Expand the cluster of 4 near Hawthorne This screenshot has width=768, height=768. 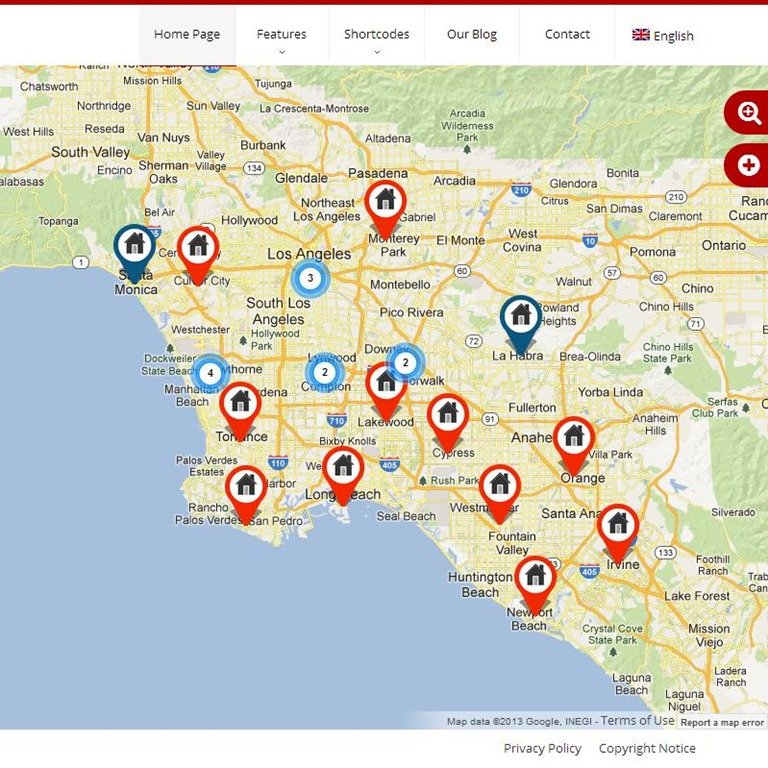[x=211, y=373]
